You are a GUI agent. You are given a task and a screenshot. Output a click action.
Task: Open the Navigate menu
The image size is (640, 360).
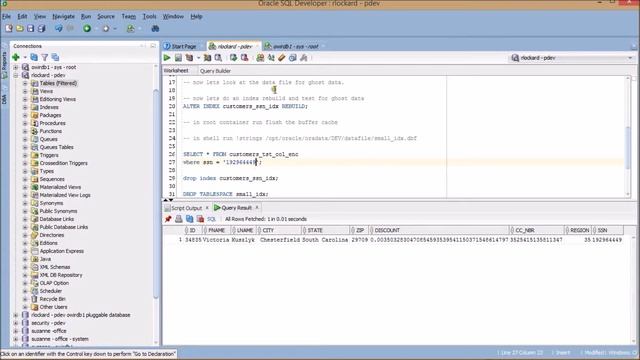coord(63,16)
